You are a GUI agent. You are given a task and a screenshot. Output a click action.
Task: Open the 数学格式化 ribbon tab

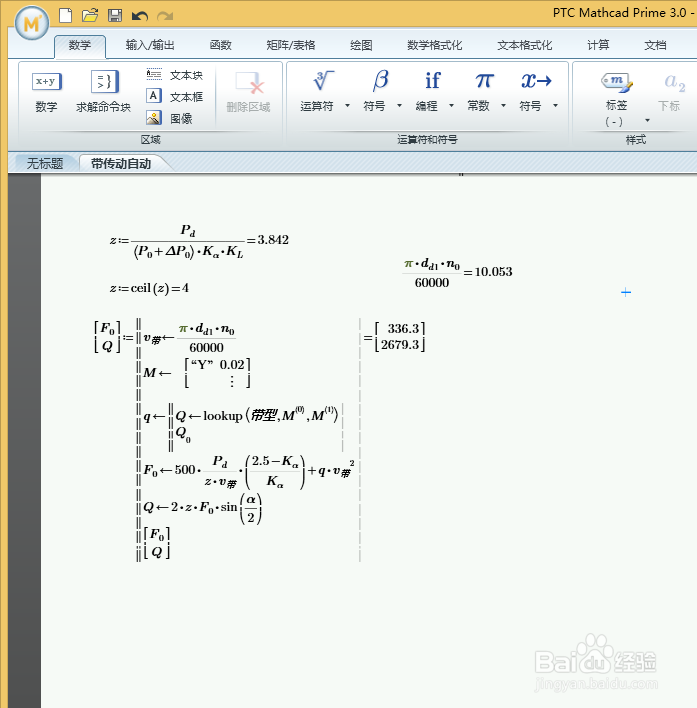434,45
